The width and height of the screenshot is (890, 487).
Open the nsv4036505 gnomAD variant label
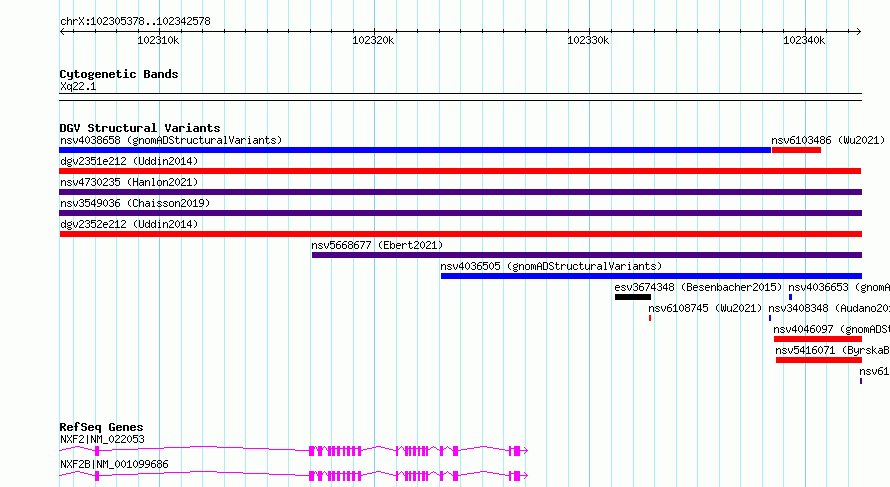[551, 266]
